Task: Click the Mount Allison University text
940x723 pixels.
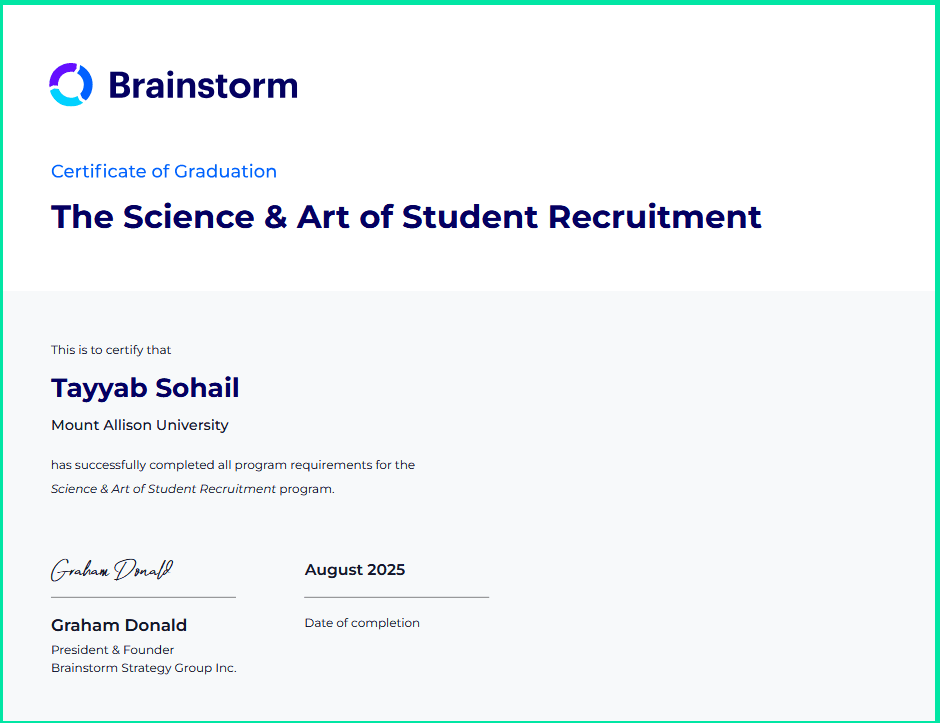Action: pyautogui.click(x=140, y=425)
